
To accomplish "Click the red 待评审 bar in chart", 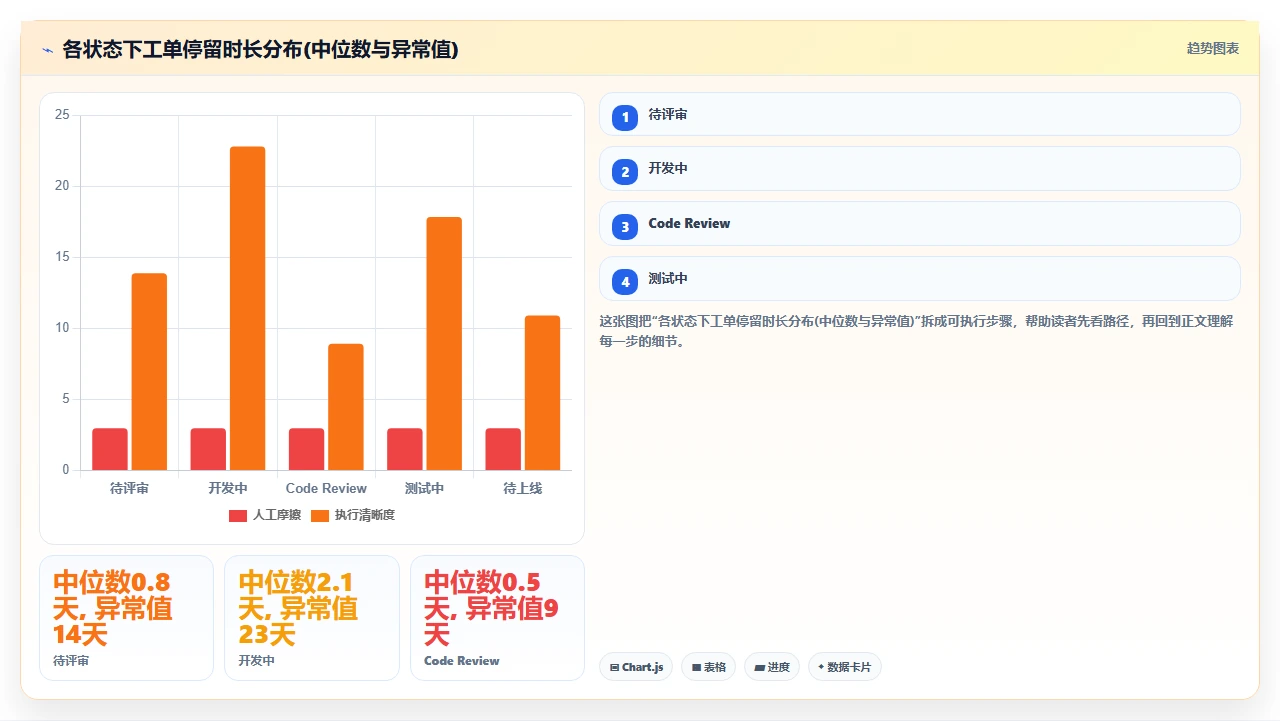I will click(x=110, y=449).
